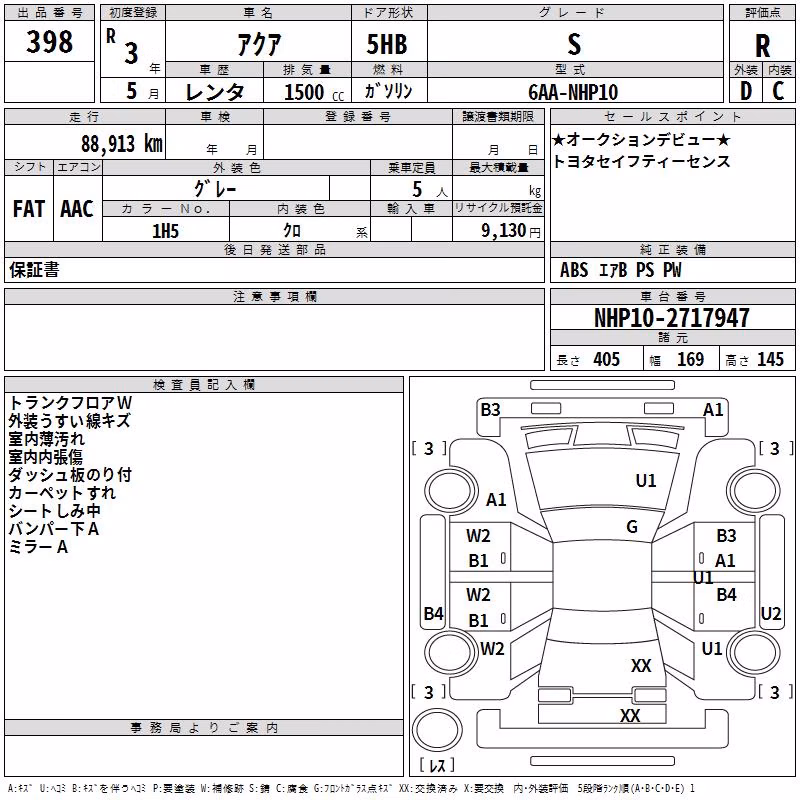800x800 pixels.
Task: Click the fuel type ガソリン
Action: tap(388, 91)
